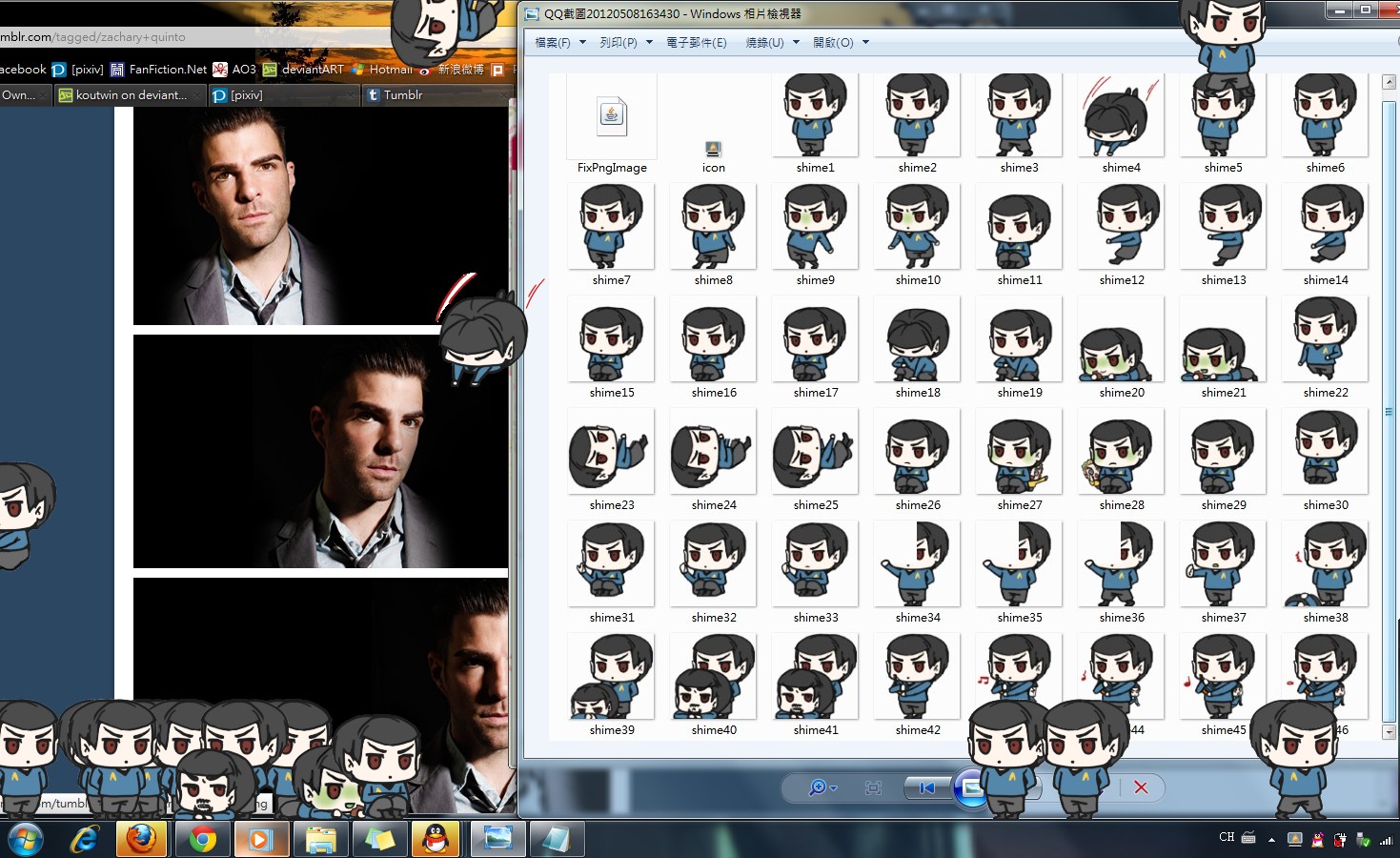Screen dimensions: 1400x858
Task: Open the AO3 bookmark
Action: (x=234, y=70)
